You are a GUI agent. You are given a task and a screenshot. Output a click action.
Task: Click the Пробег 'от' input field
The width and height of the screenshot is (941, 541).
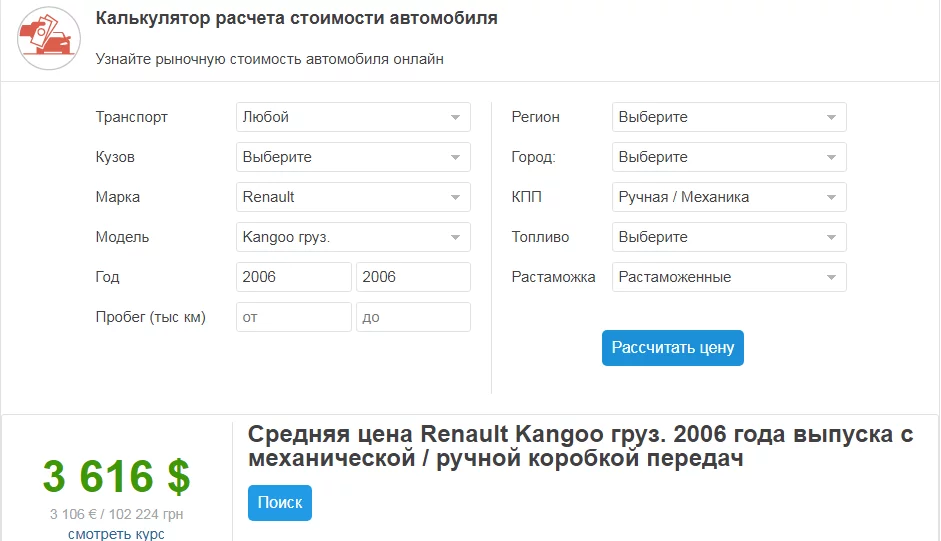tap(294, 317)
